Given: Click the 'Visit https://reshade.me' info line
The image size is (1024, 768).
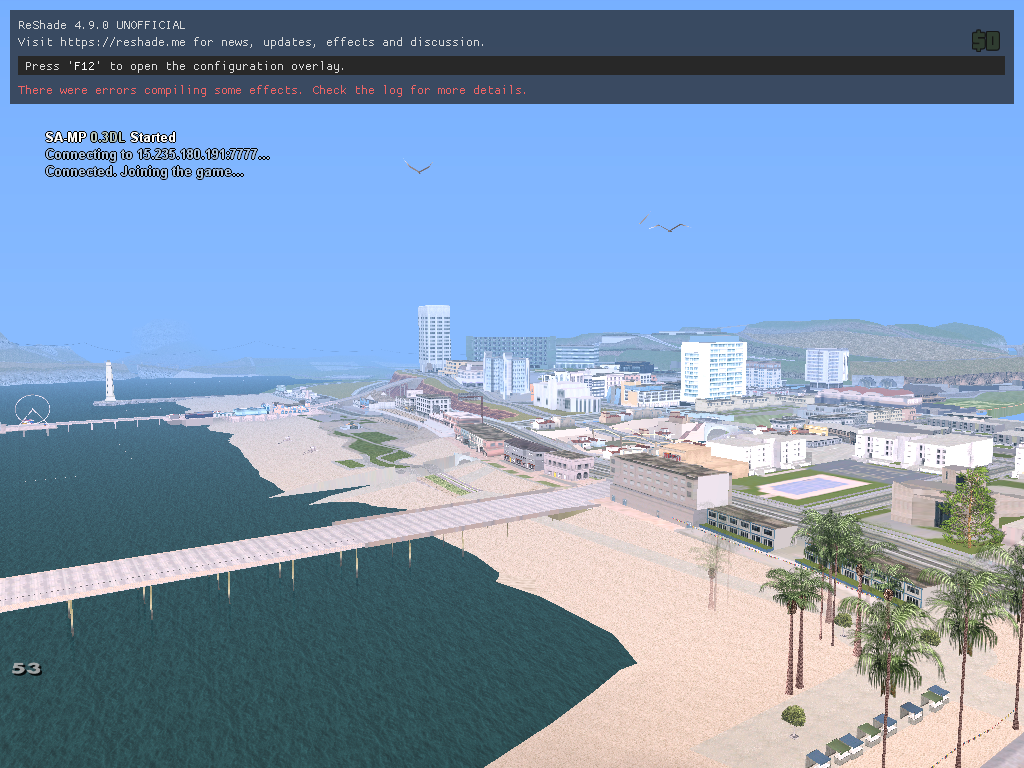Looking at the screenshot, I should click(251, 42).
